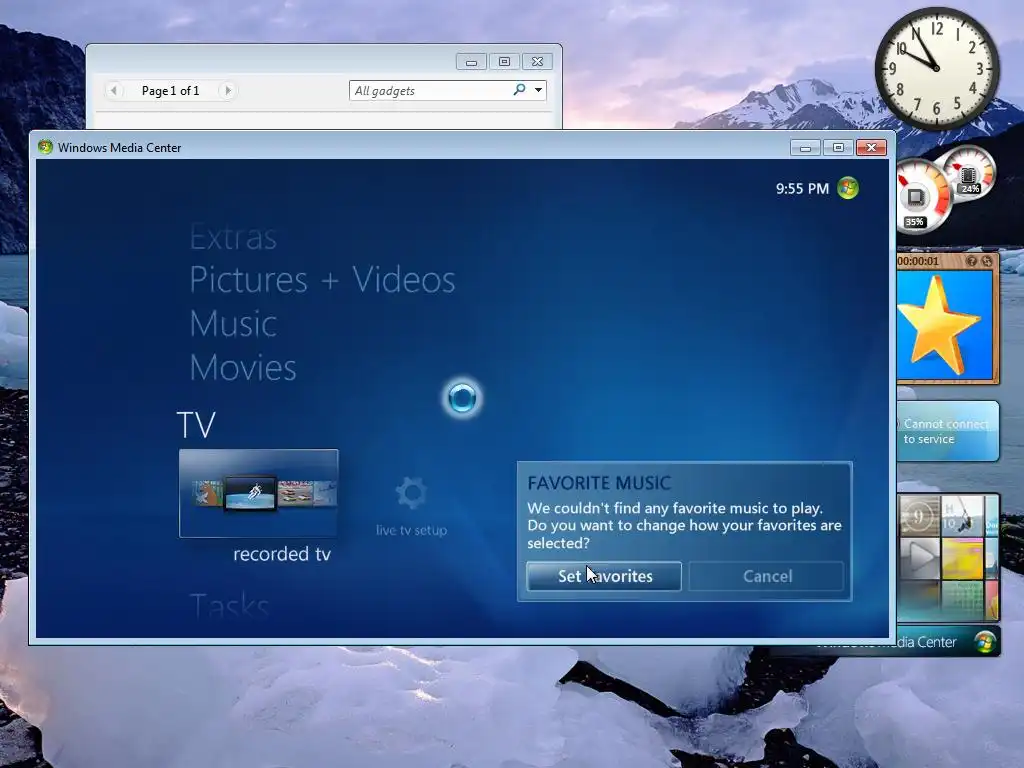Minimize the Windows Media Center window
This screenshot has height=768, width=1024.
(805, 148)
